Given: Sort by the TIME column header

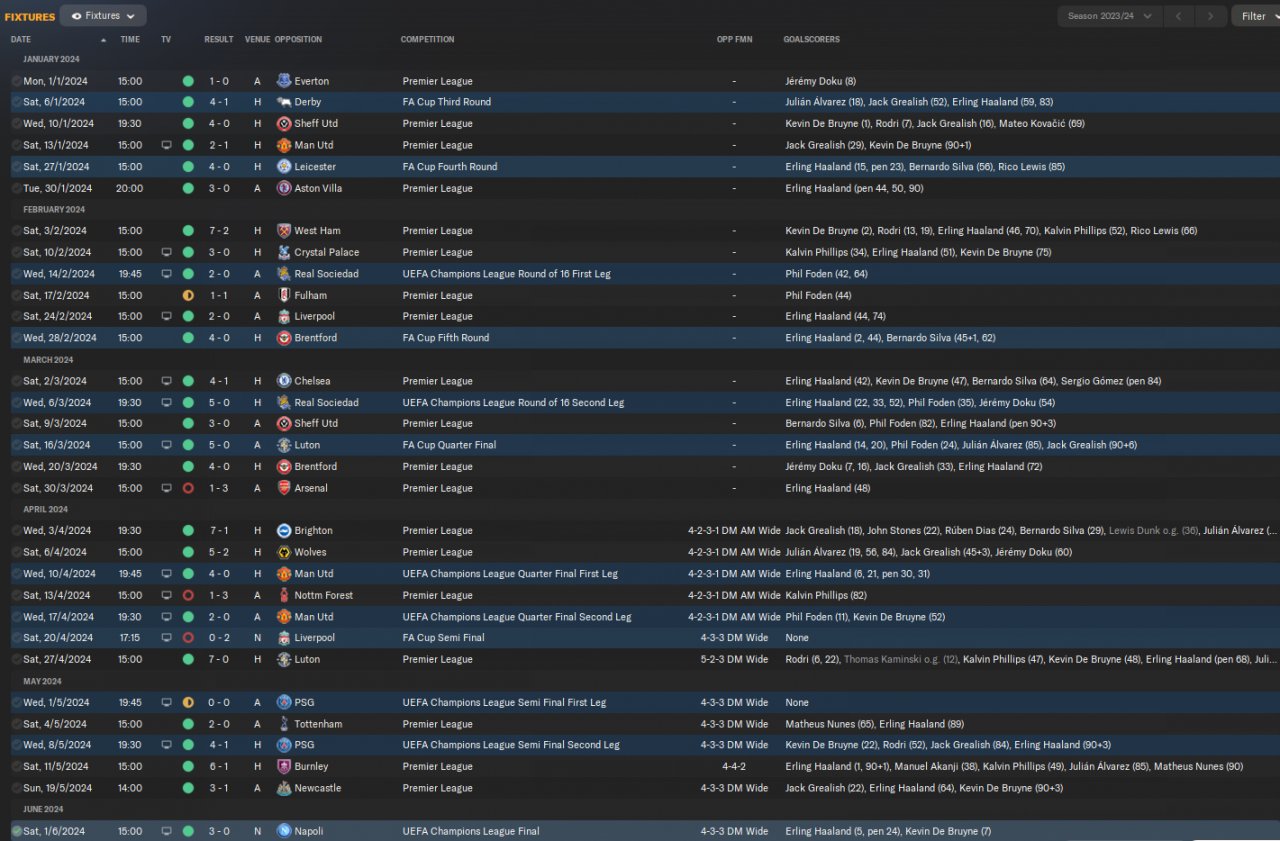Looking at the screenshot, I should pyautogui.click(x=130, y=40).
